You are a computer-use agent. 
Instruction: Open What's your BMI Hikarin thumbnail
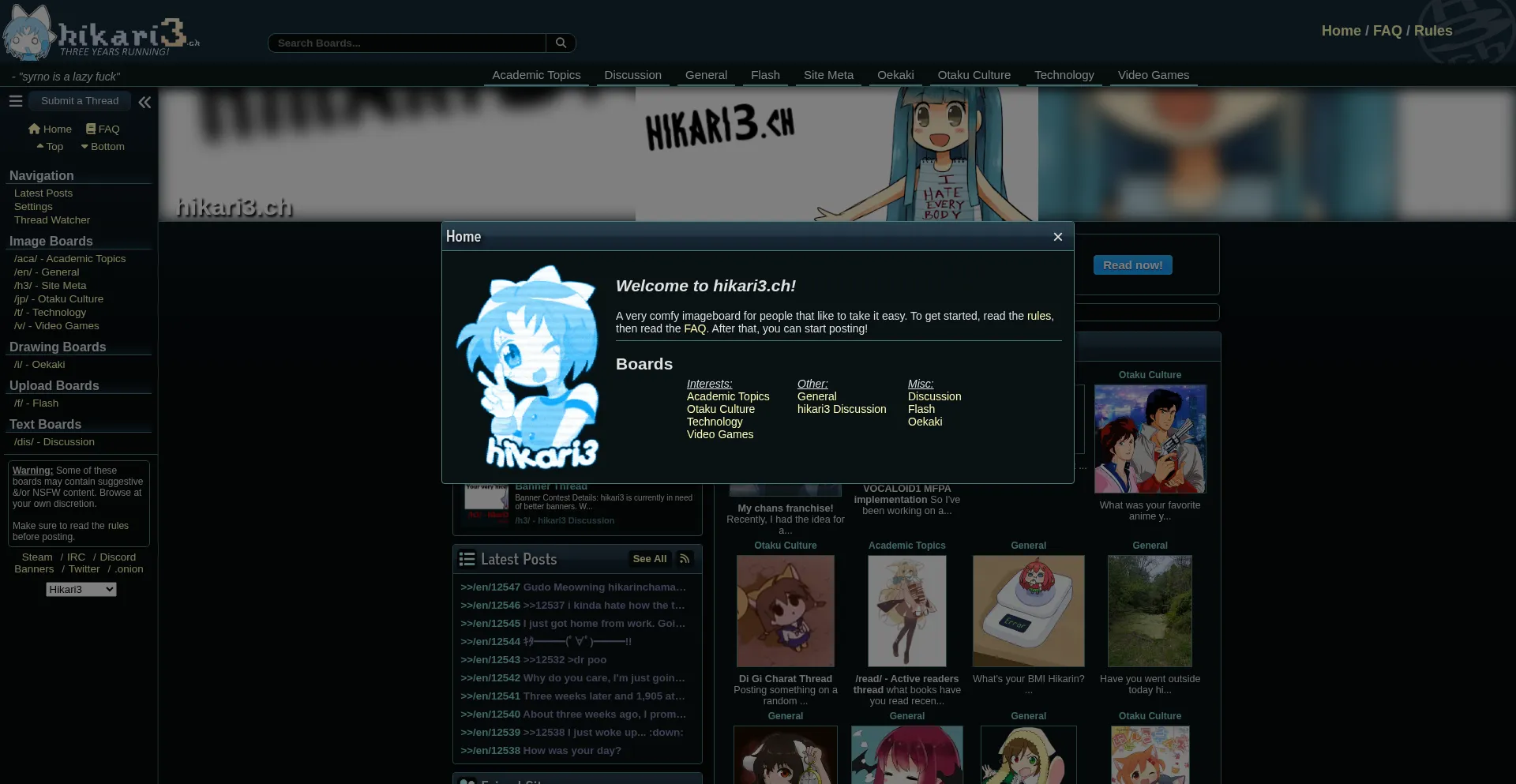pos(1028,611)
